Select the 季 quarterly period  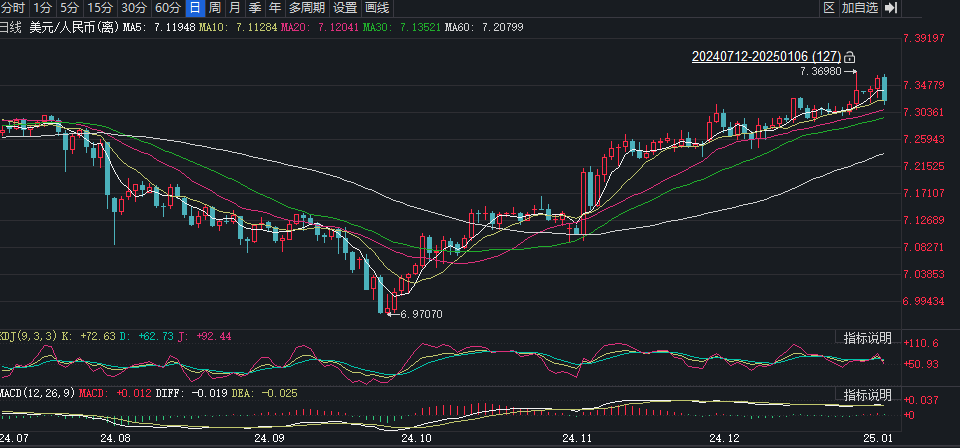pyautogui.click(x=254, y=8)
